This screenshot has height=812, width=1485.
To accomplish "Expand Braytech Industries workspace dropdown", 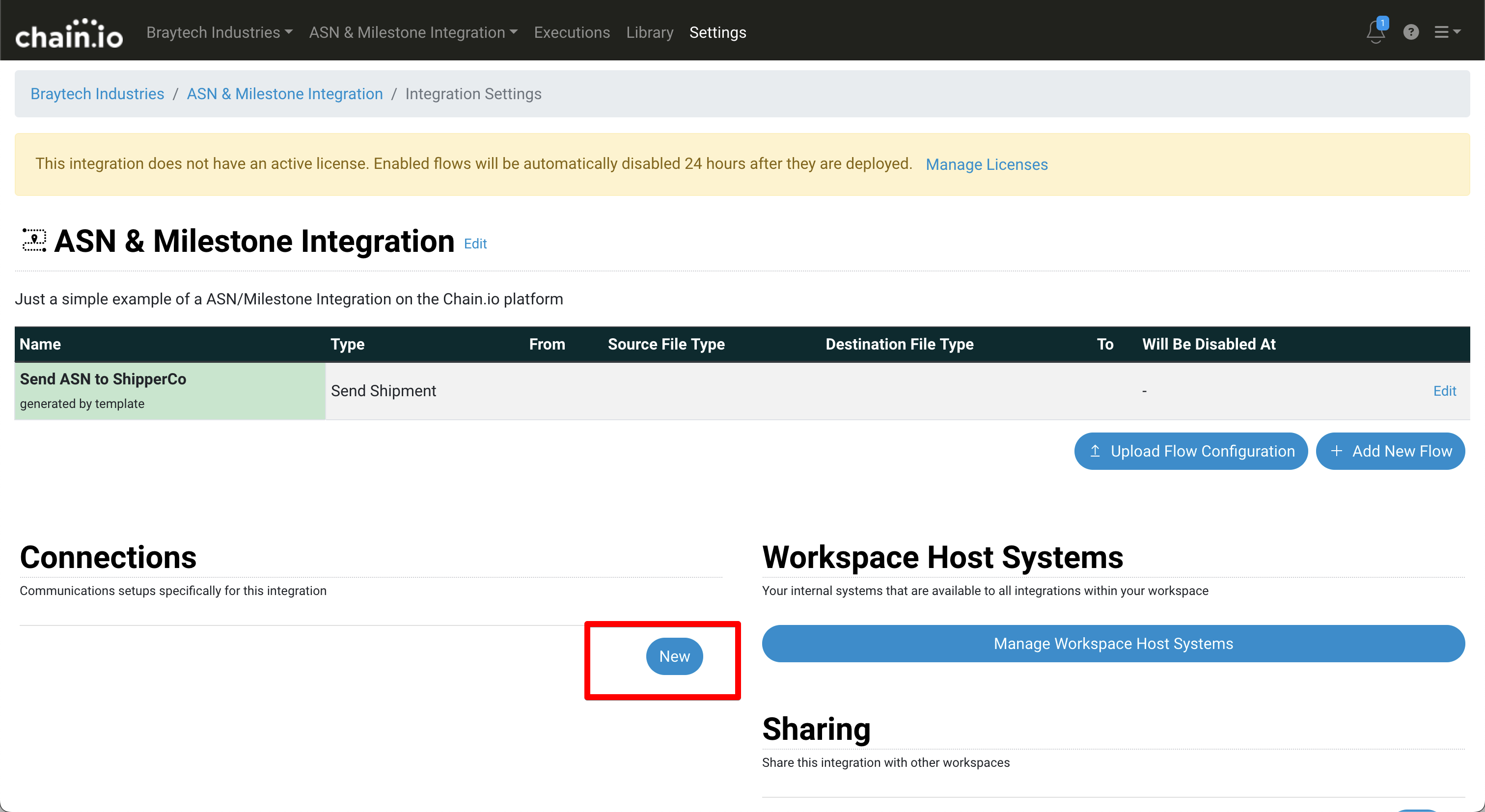I will coord(219,32).
